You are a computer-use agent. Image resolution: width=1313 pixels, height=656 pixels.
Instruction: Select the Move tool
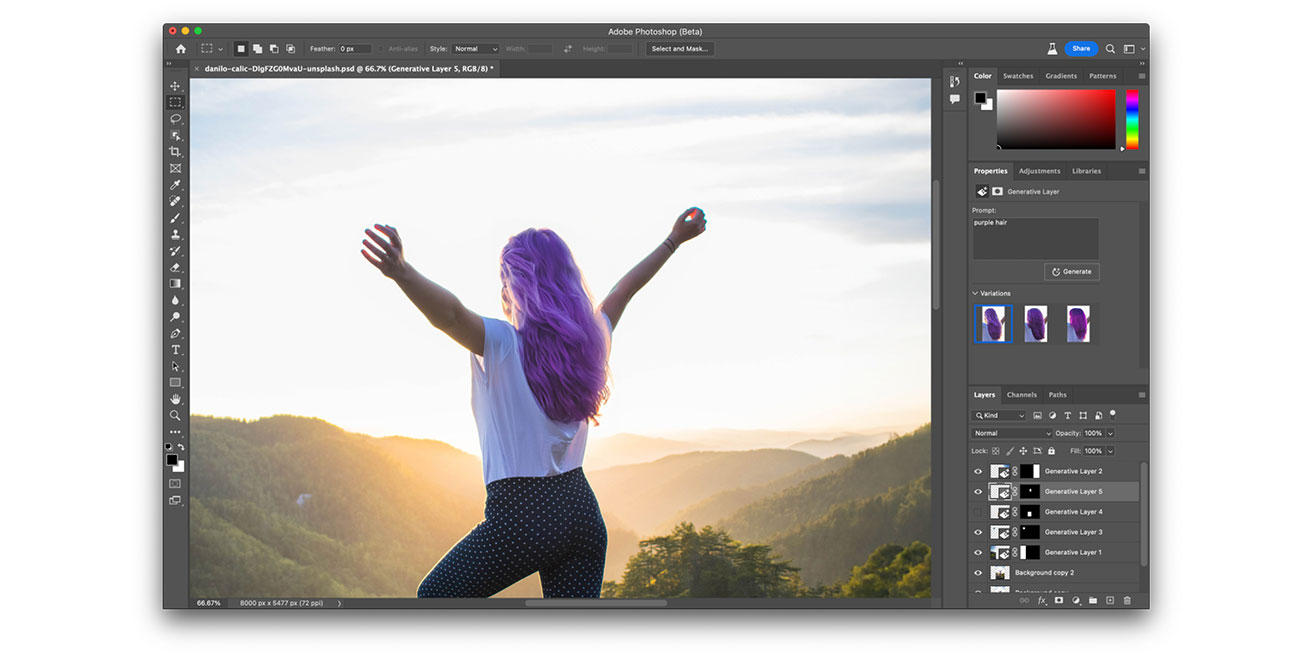click(x=175, y=86)
